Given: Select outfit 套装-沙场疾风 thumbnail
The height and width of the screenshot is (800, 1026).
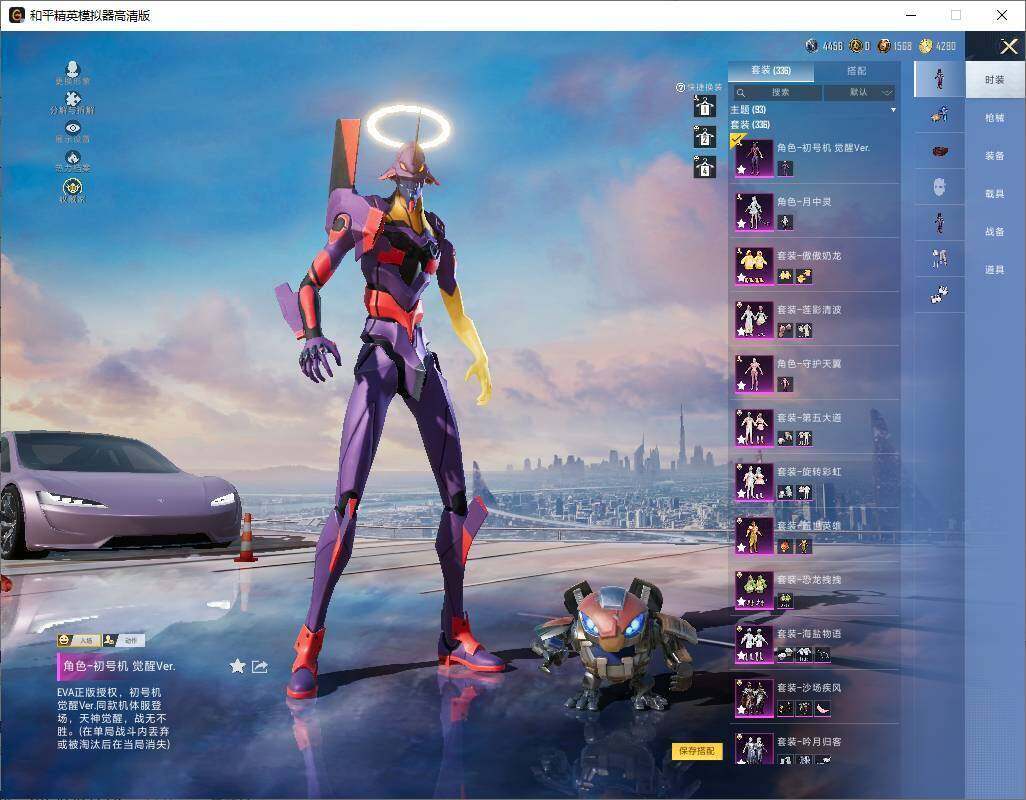Looking at the screenshot, I should [754, 697].
